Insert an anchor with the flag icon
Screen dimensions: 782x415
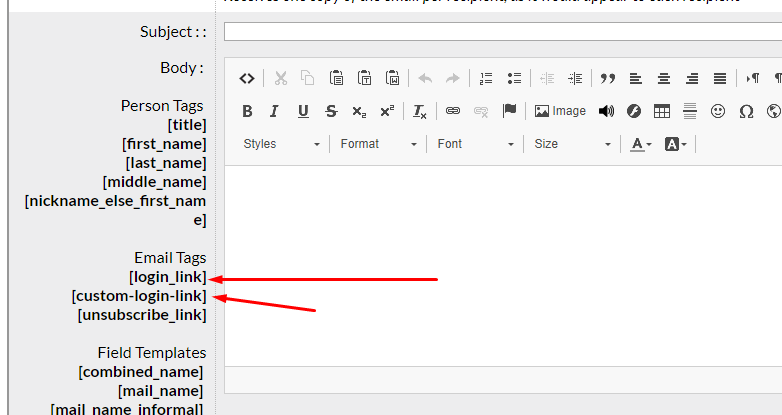coord(509,111)
